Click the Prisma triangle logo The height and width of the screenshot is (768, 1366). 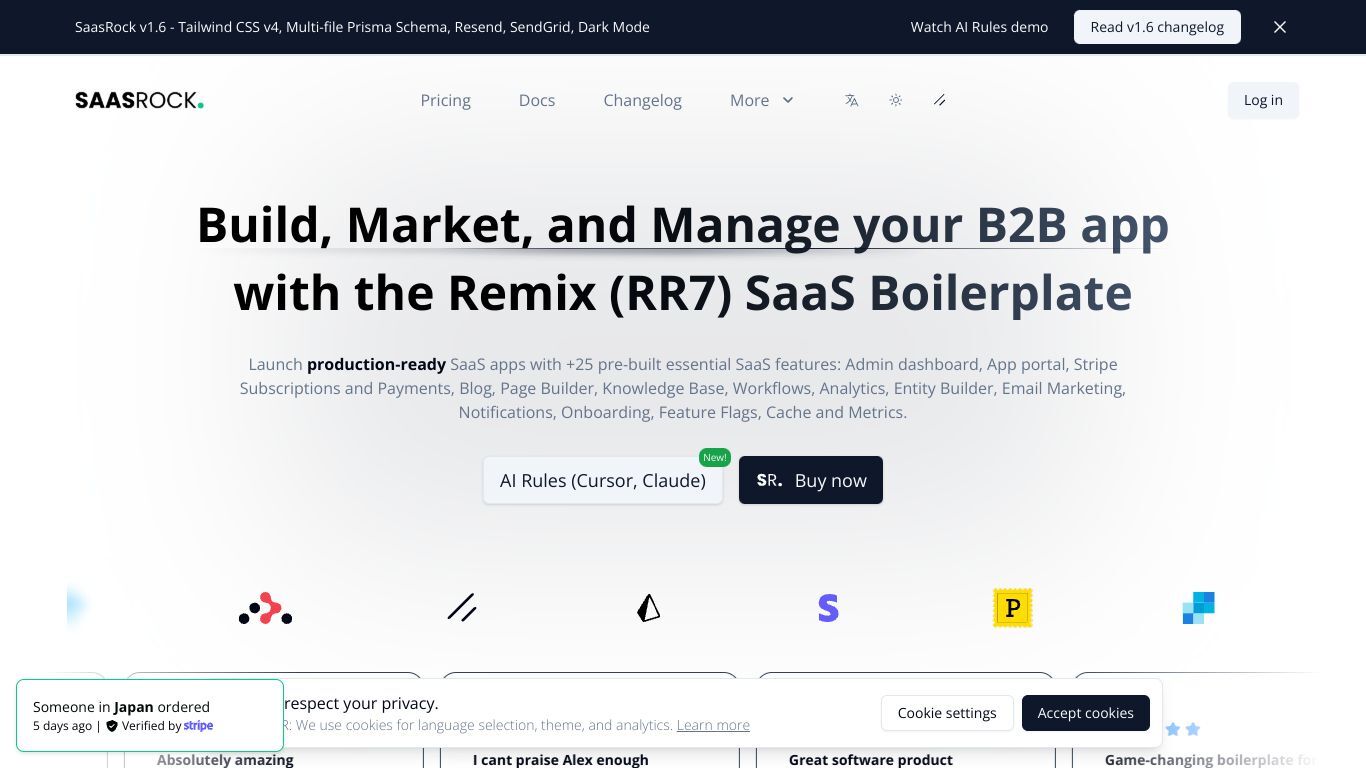pos(649,608)
